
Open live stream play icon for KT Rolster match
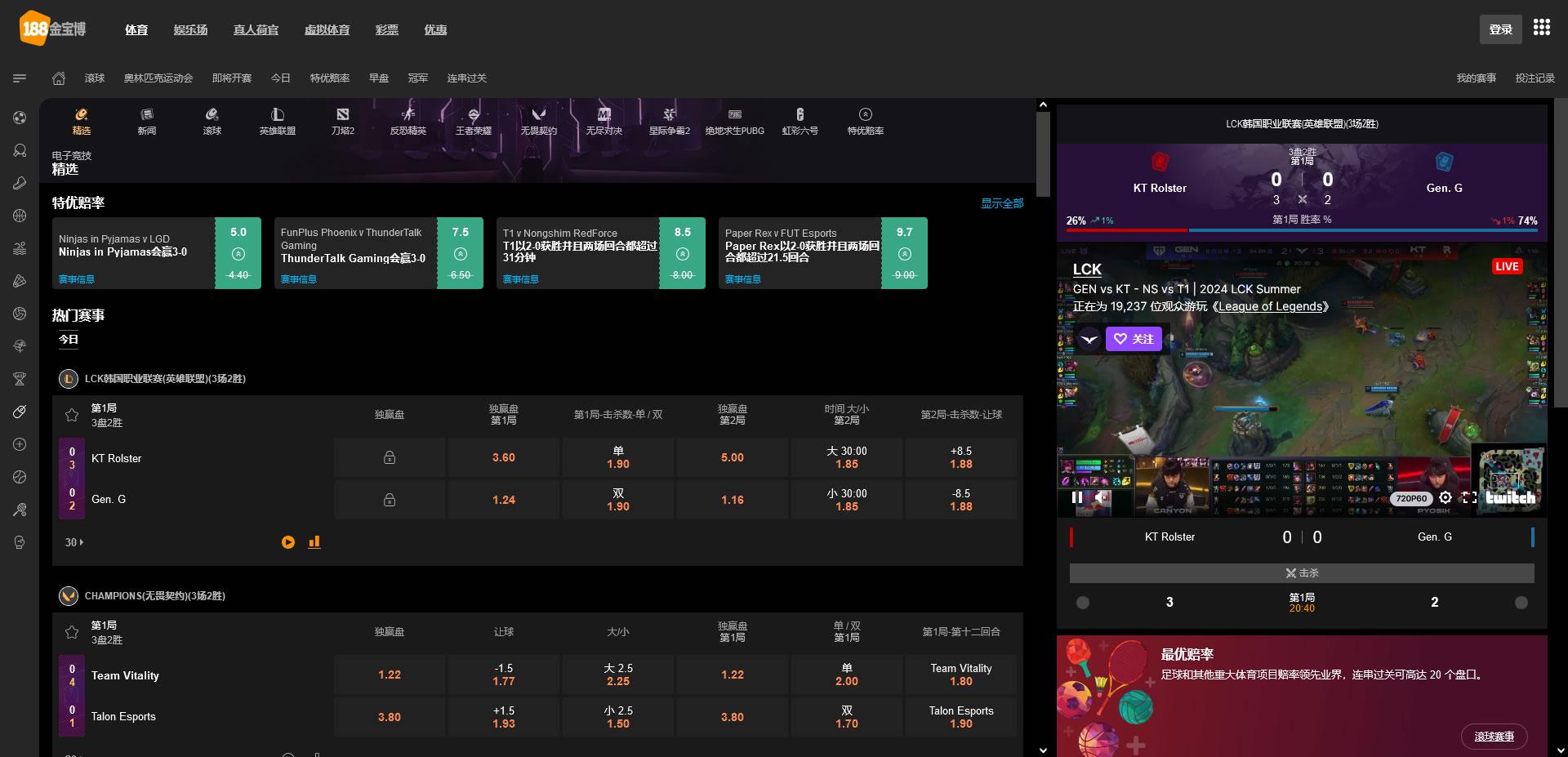pyautogui.click(x=288, y=542)
